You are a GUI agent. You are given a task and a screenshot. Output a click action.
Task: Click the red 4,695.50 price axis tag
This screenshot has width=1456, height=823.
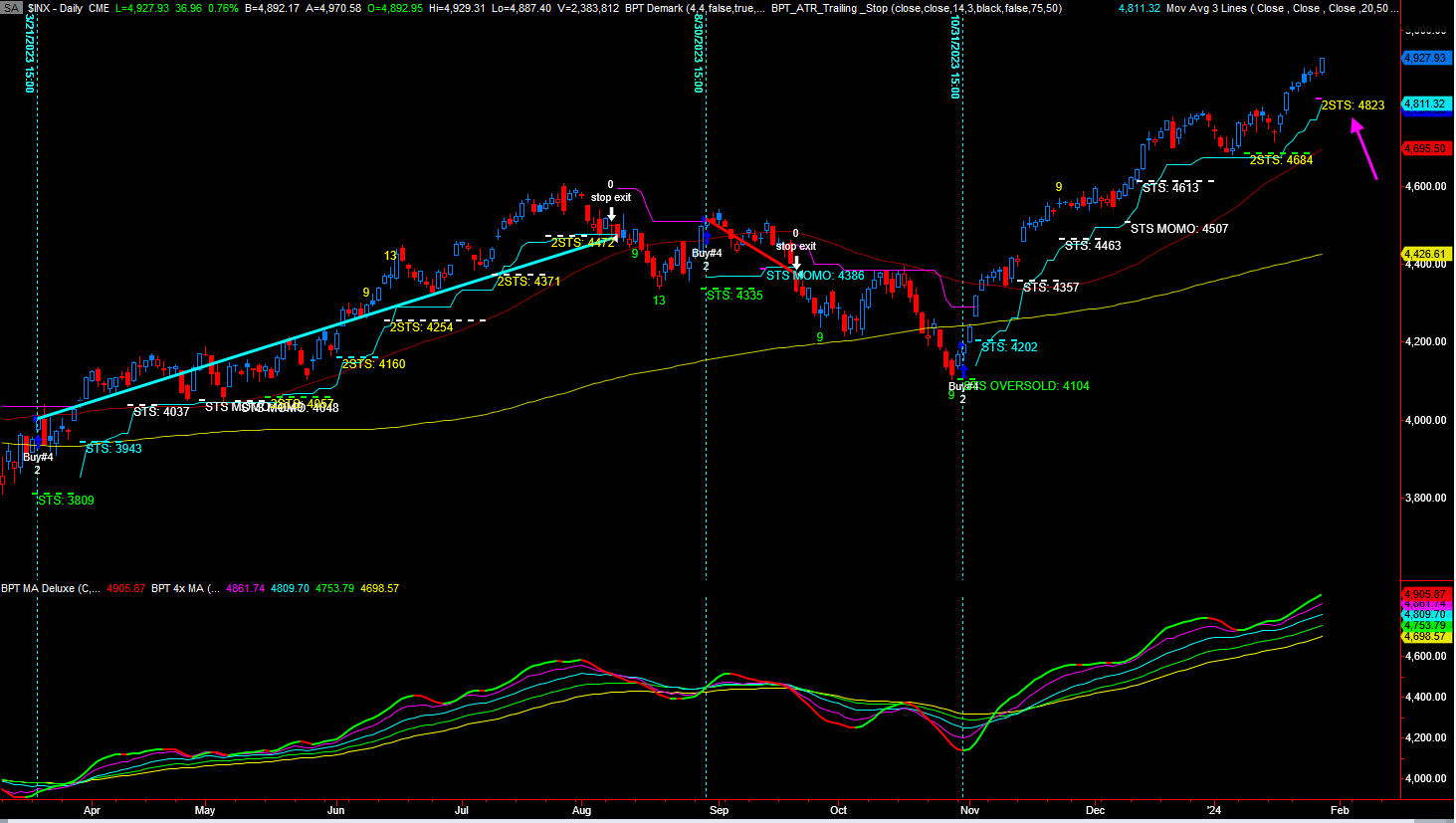click(1424, 148)
